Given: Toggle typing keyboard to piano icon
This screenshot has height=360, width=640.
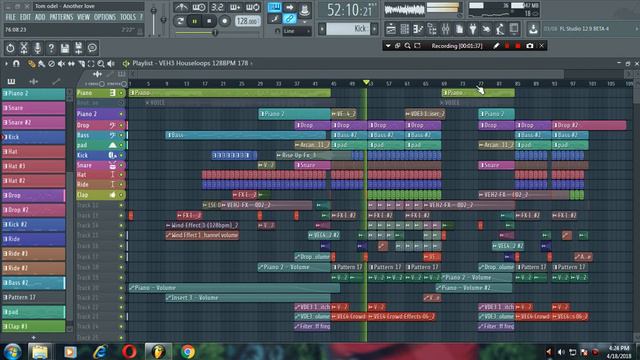Looking at the screenshot, I should pos(274,7).
